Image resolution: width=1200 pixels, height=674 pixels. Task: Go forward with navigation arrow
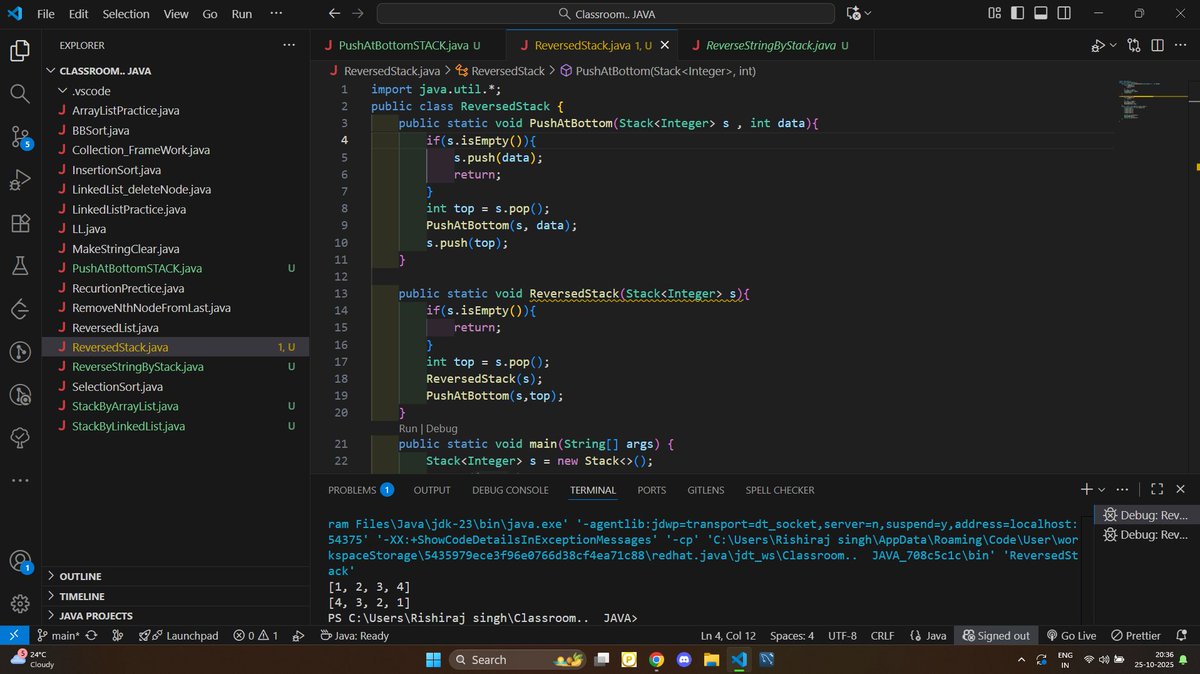[358, 13]
